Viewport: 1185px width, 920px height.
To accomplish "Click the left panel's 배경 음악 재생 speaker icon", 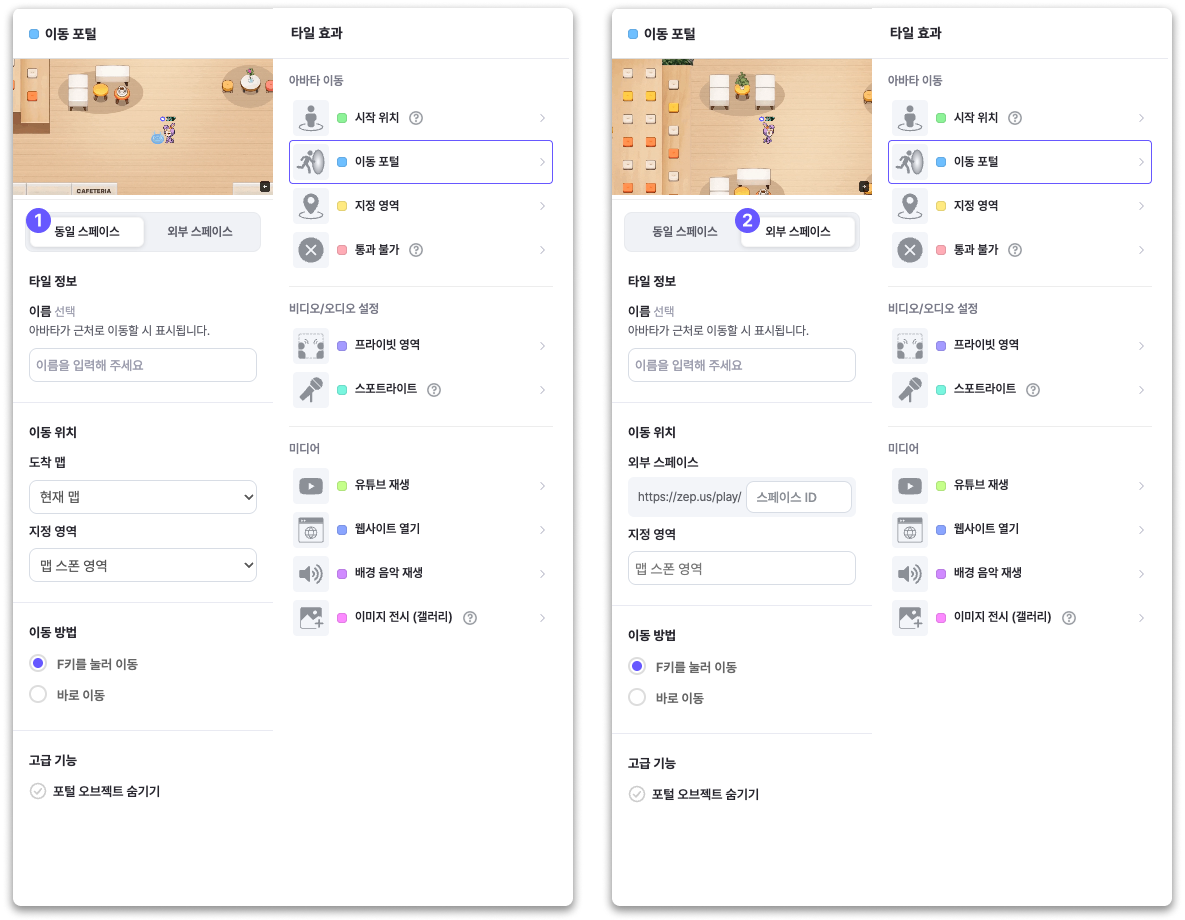I will point(311,573).
